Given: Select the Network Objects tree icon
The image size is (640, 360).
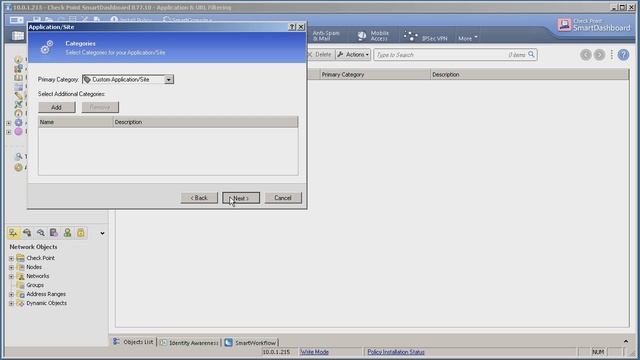Looking at the screenshot, I should pyautogui.click(x=13, y=233).
